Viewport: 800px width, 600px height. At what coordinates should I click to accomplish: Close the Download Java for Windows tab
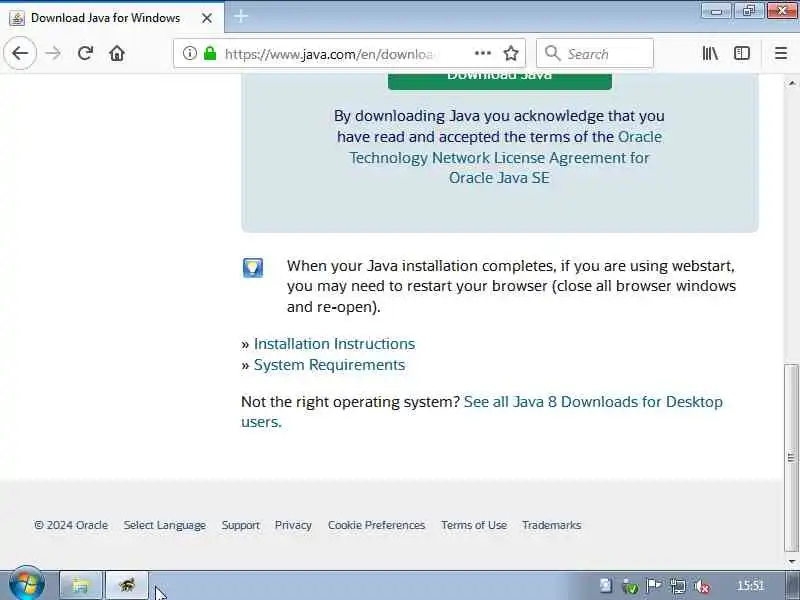[x=207, y=18]
